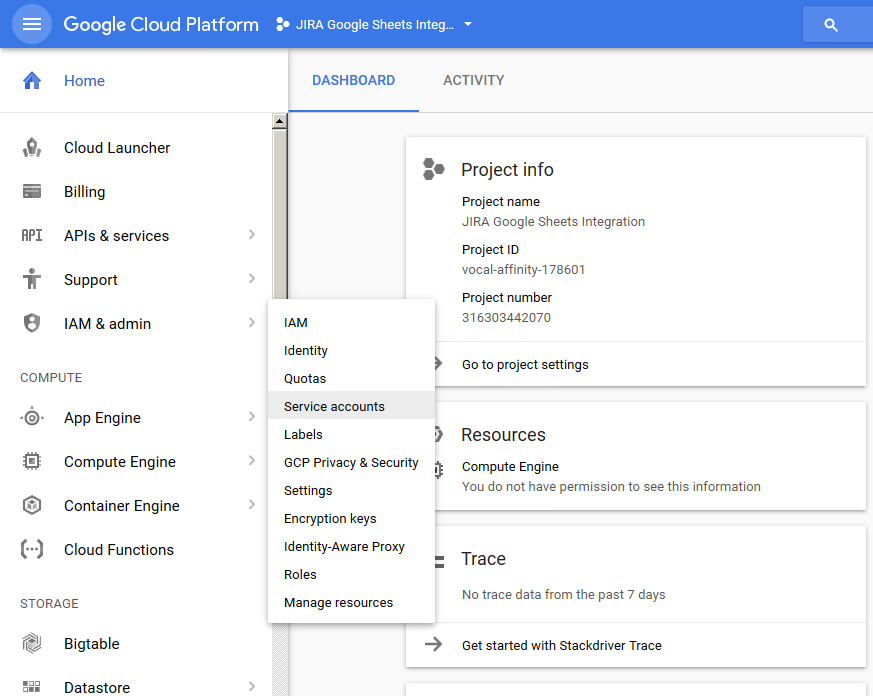Click the Cloud Functions icon
The height and width of the screenshot is (696, 873).
pyautogui.click(x=32, y=550)
